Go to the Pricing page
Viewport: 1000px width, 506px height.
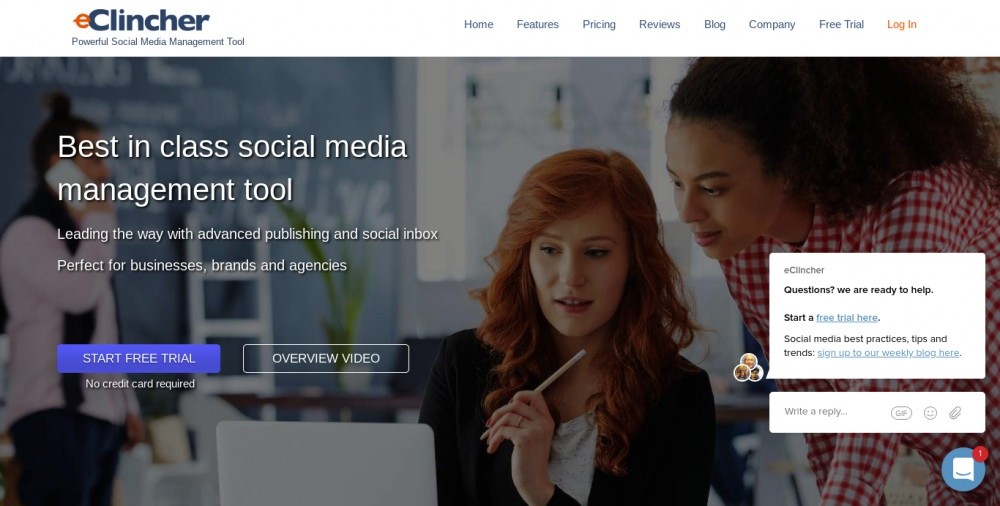(x=599, y=24)
